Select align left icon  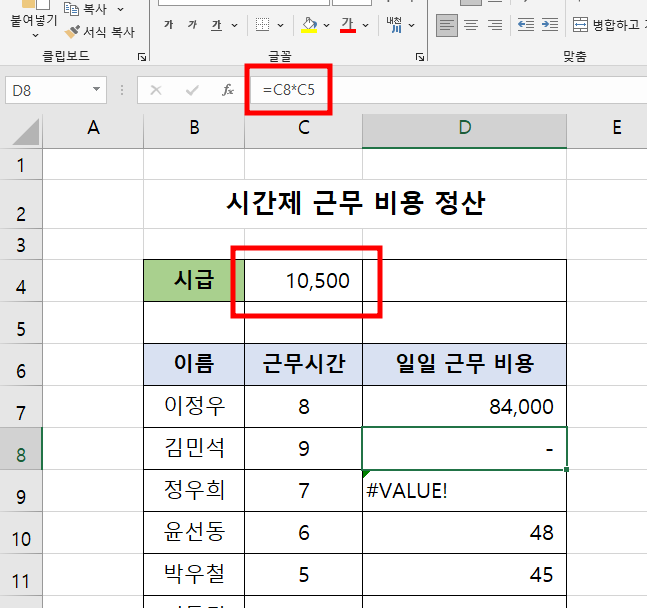pyautogui.click(x=446, y=26)
